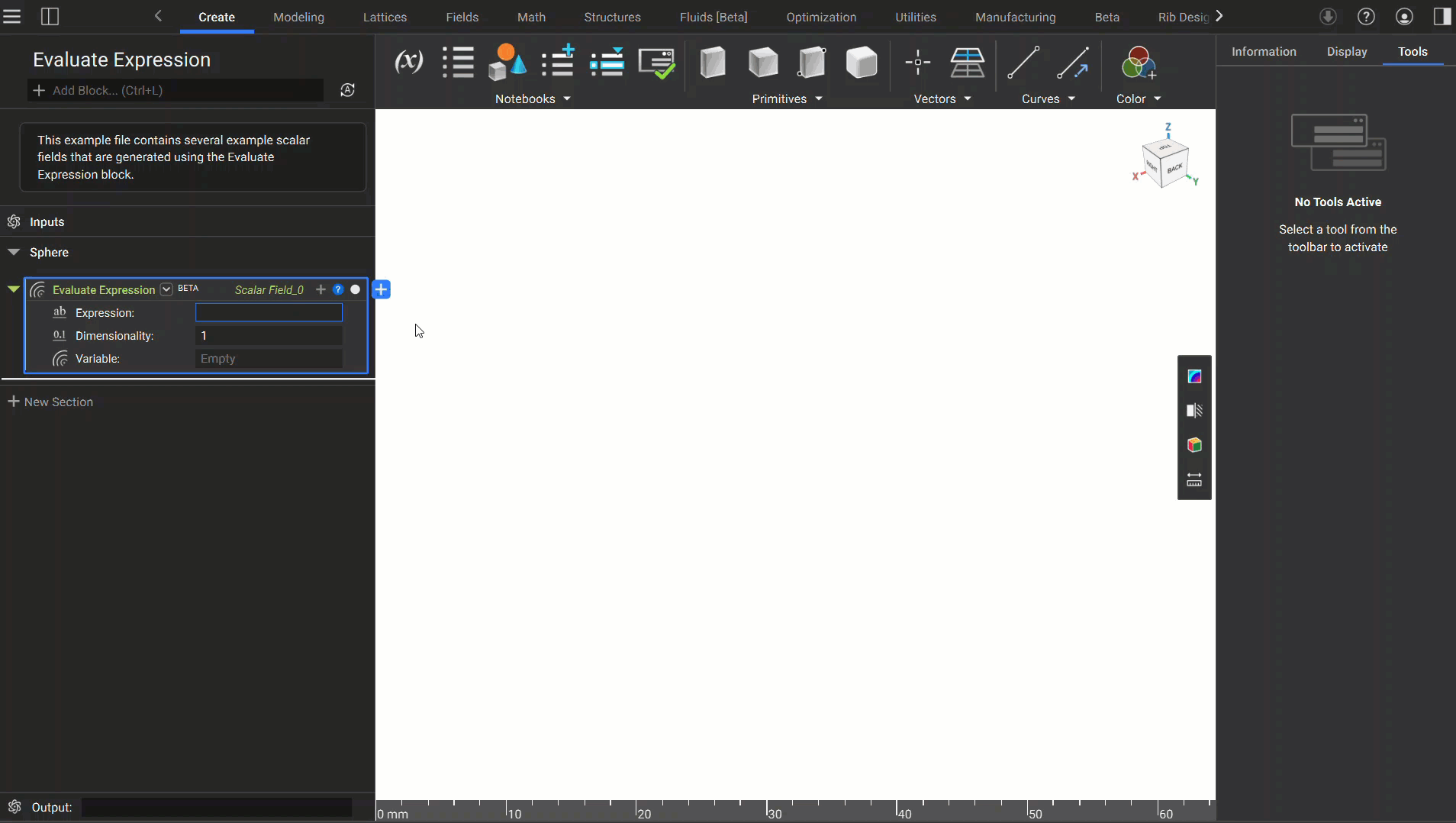
Task: Click the variable (x) notebook icon
Action: click(x=408, y=62)
